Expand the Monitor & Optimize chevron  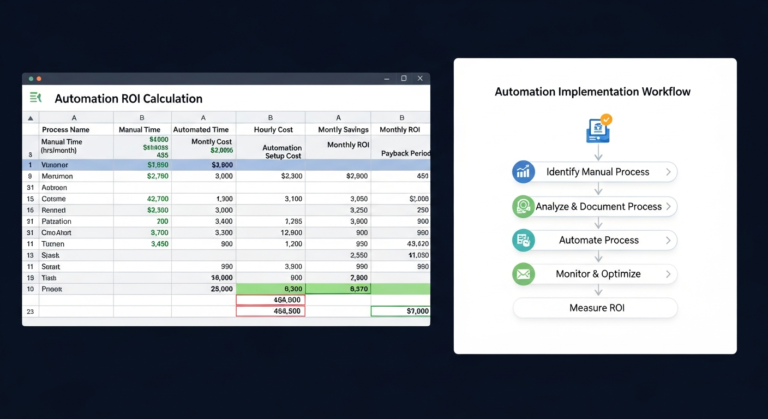(668, 274)
